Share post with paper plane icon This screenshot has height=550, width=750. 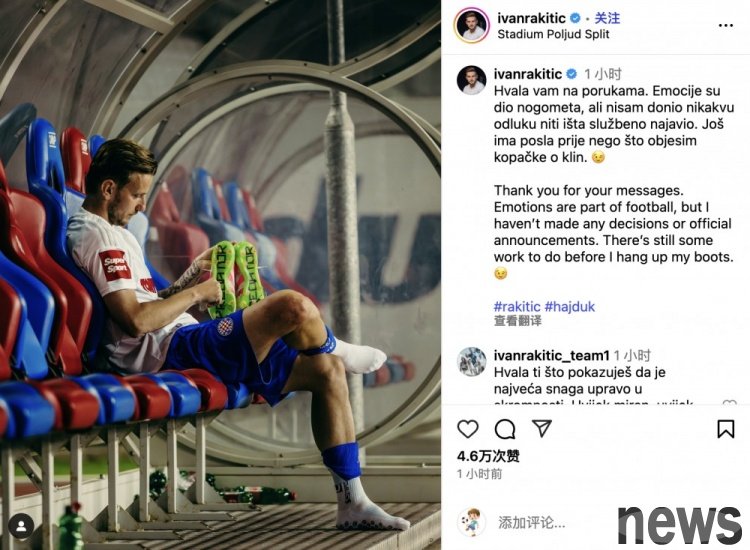click(x=542, y=429)
